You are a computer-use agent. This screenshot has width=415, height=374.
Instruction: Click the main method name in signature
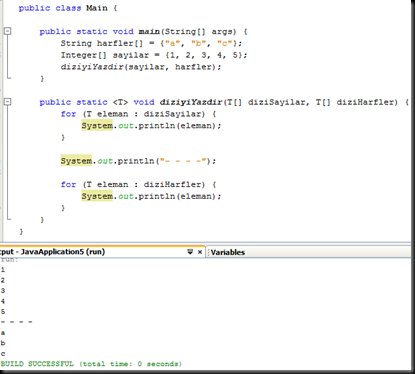149,32
